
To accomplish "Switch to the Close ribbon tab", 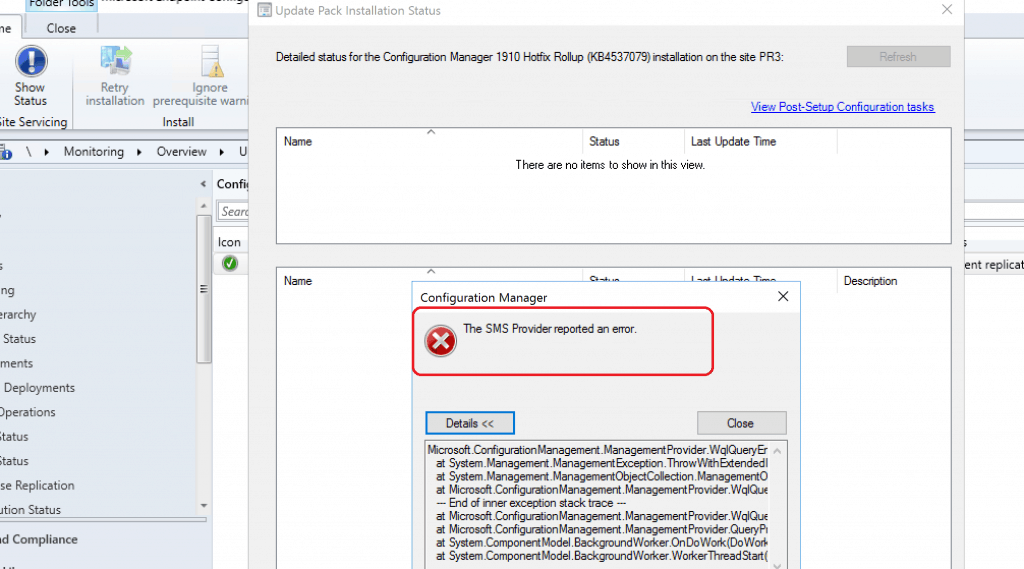I will click(61, 28).
